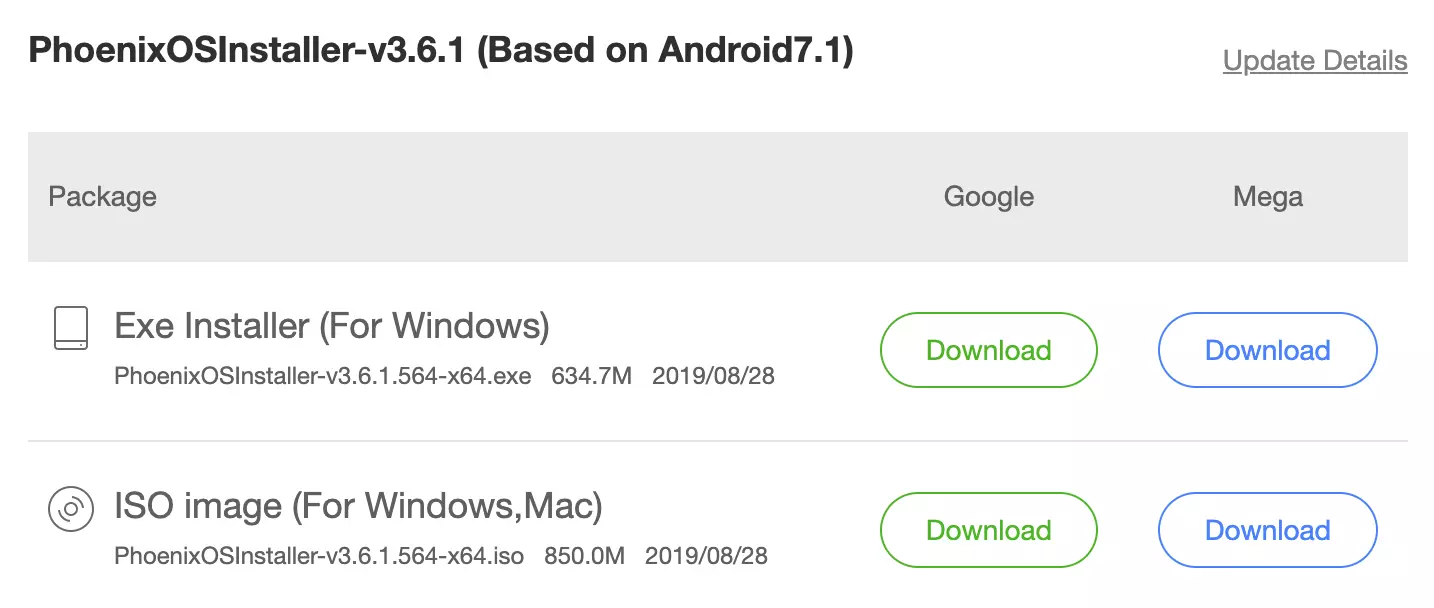The height and width of the screenshot is (608, 1434).
Task: Click the Package column header
Action: click(x=102, y=196)
